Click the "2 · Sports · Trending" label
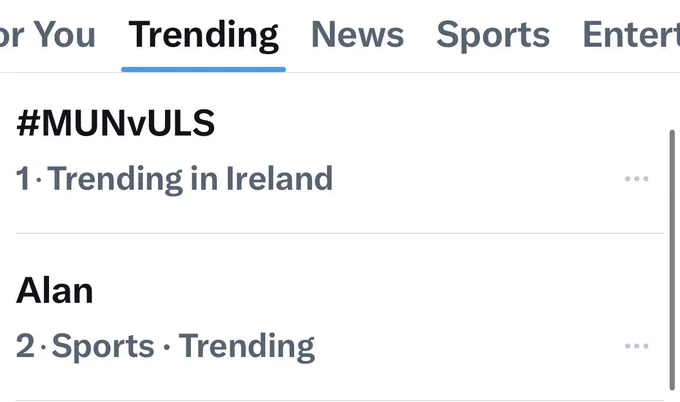The image size is (680, 402). point(165,346)
